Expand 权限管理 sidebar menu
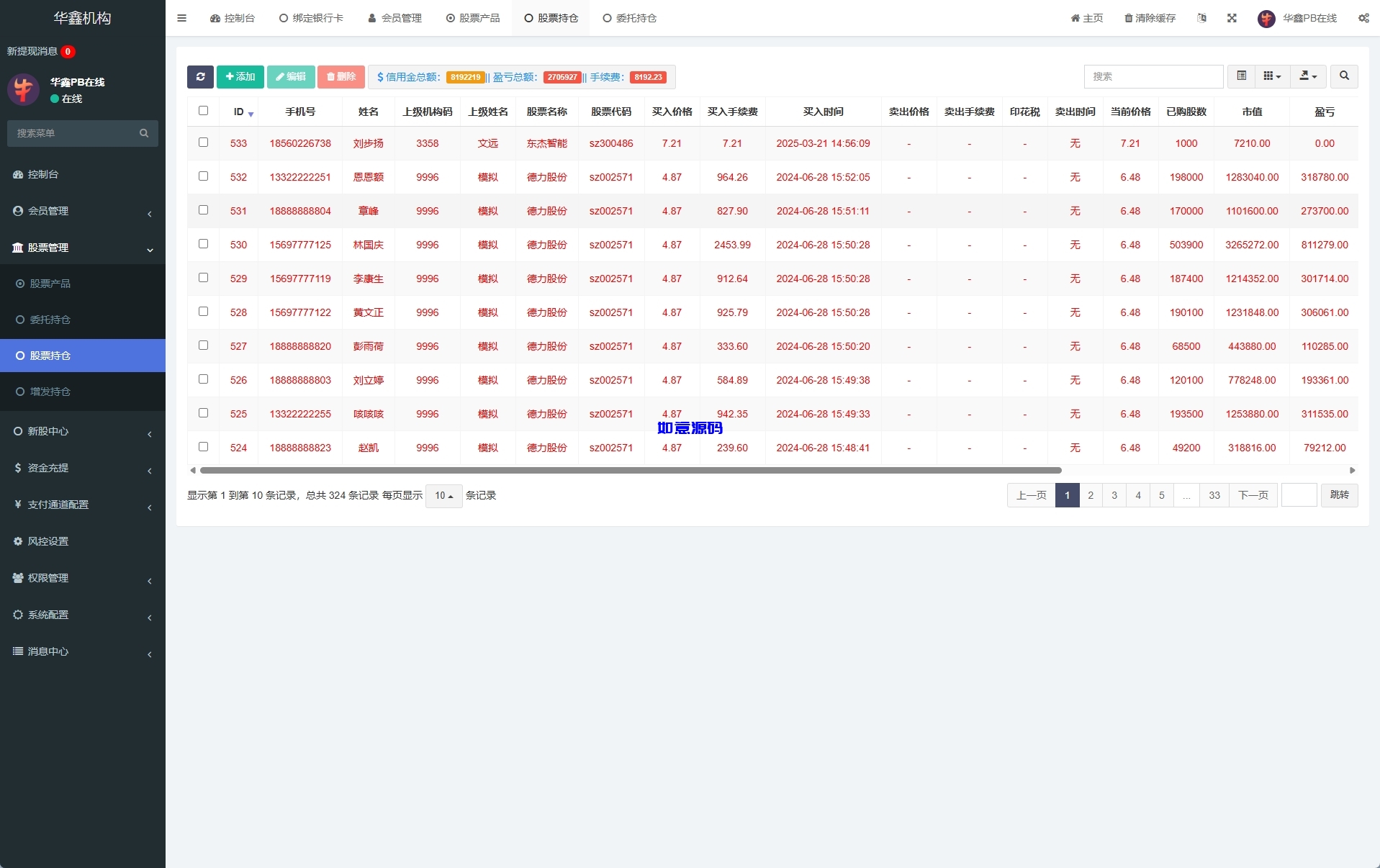 click(83, 578)
